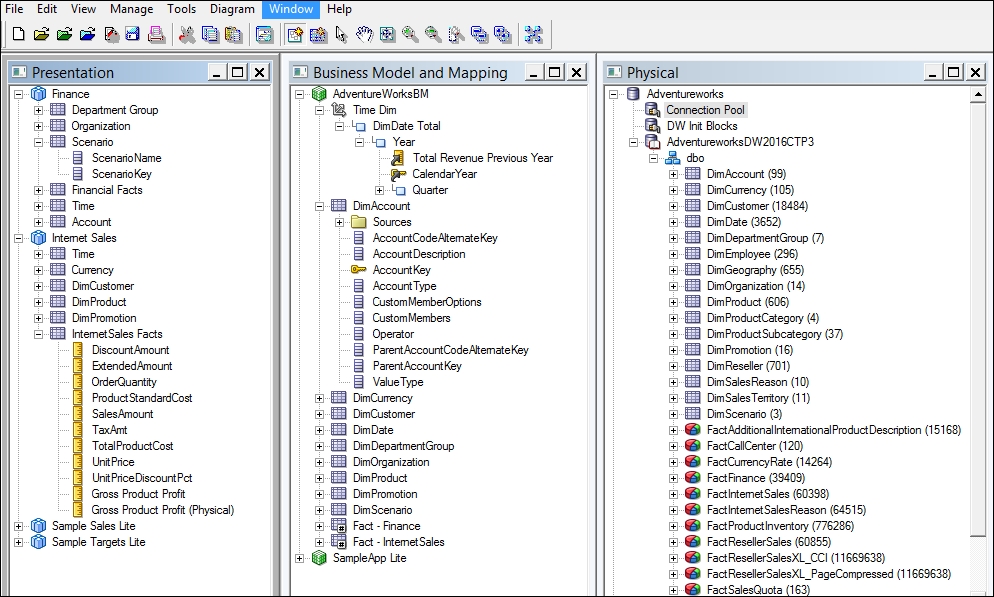This screenshot has width=994, height=597.
Task: Expand the Quarter level node
Action: (x=379, y=190)
